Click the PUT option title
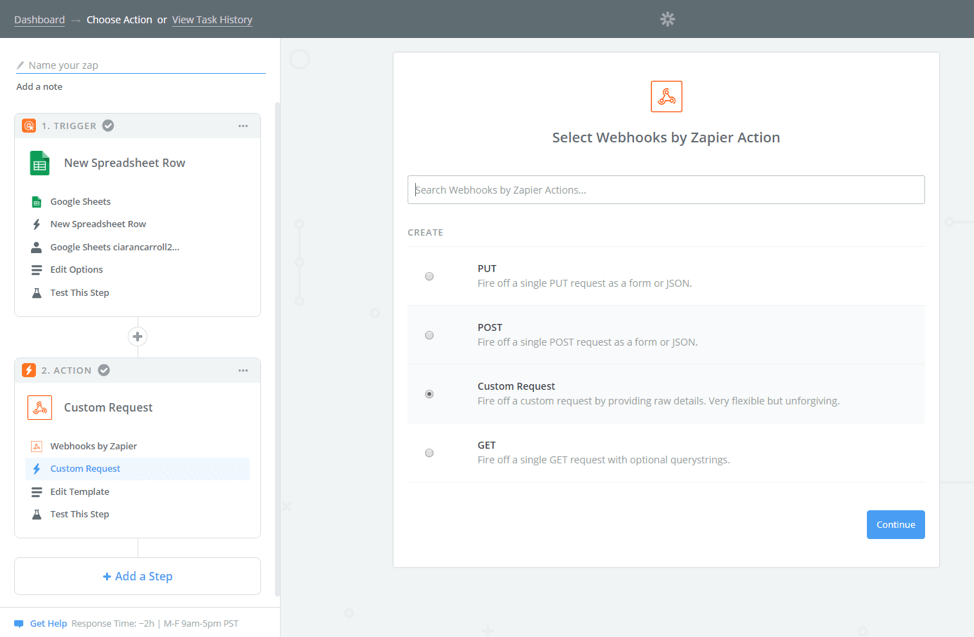The image size is (974, 637). (486, 268)
